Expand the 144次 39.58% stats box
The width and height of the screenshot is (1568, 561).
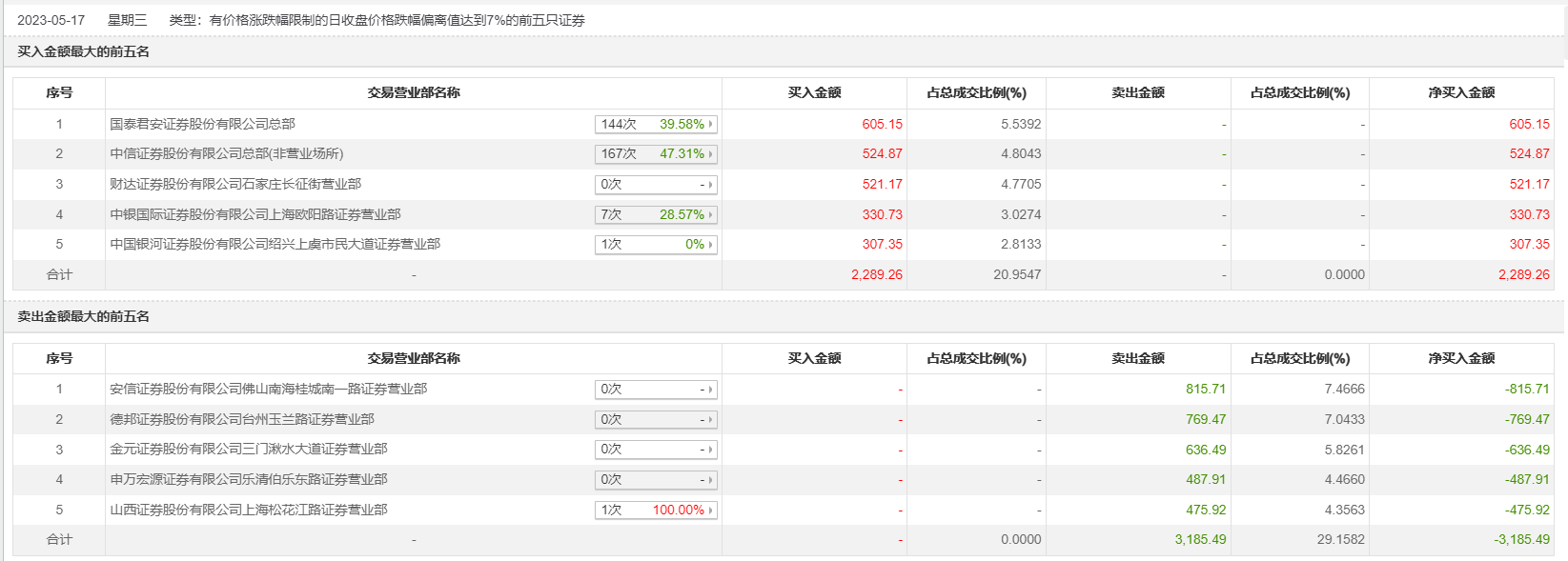pyautogui.click(x=656, y=124)
